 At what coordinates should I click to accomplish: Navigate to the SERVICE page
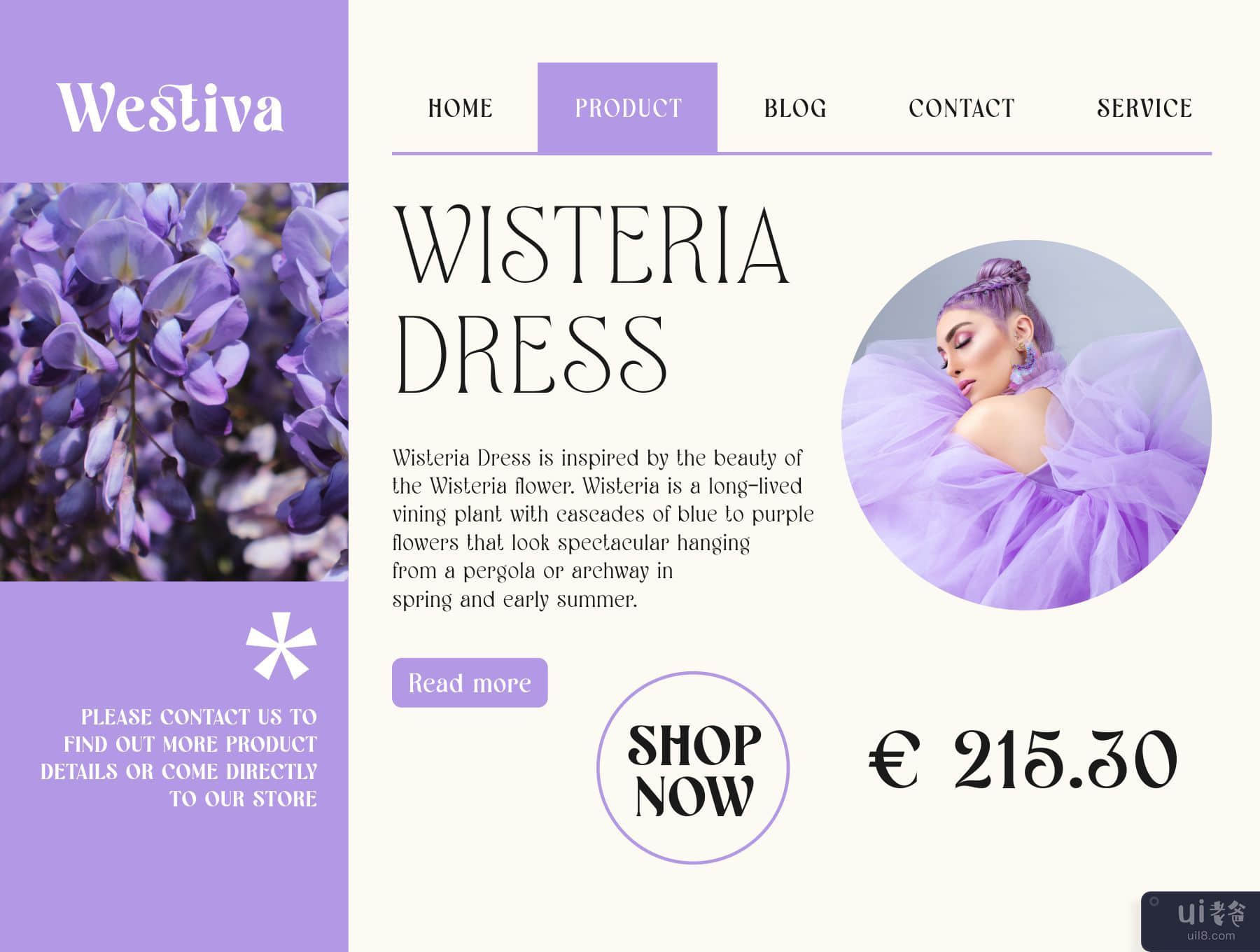[x=1144, y=108]
